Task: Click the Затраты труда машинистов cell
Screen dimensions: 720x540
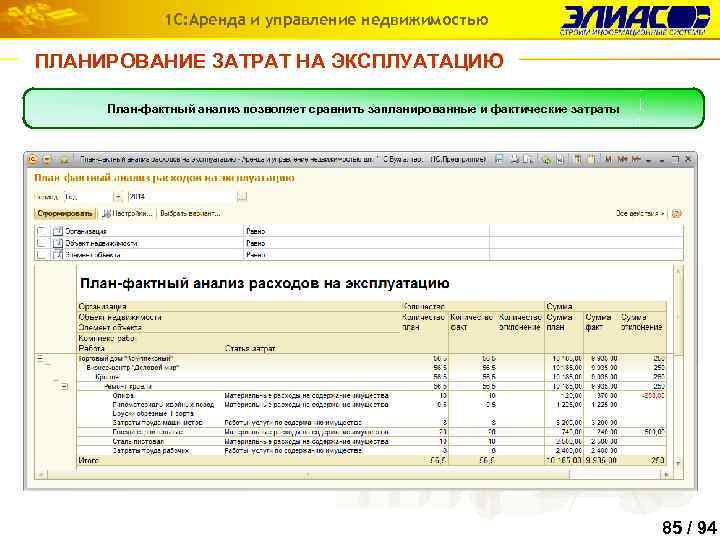Action: point(158,422)
